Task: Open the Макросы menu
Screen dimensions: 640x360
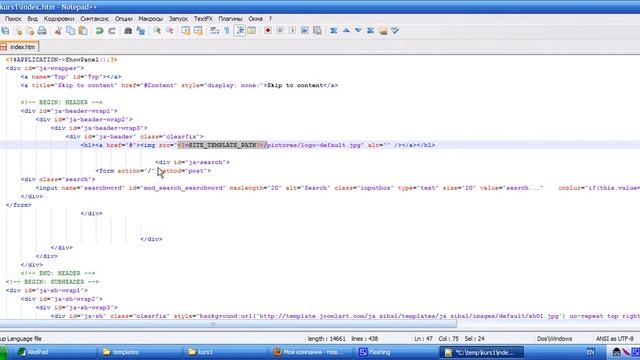Action: click(150, 19)
